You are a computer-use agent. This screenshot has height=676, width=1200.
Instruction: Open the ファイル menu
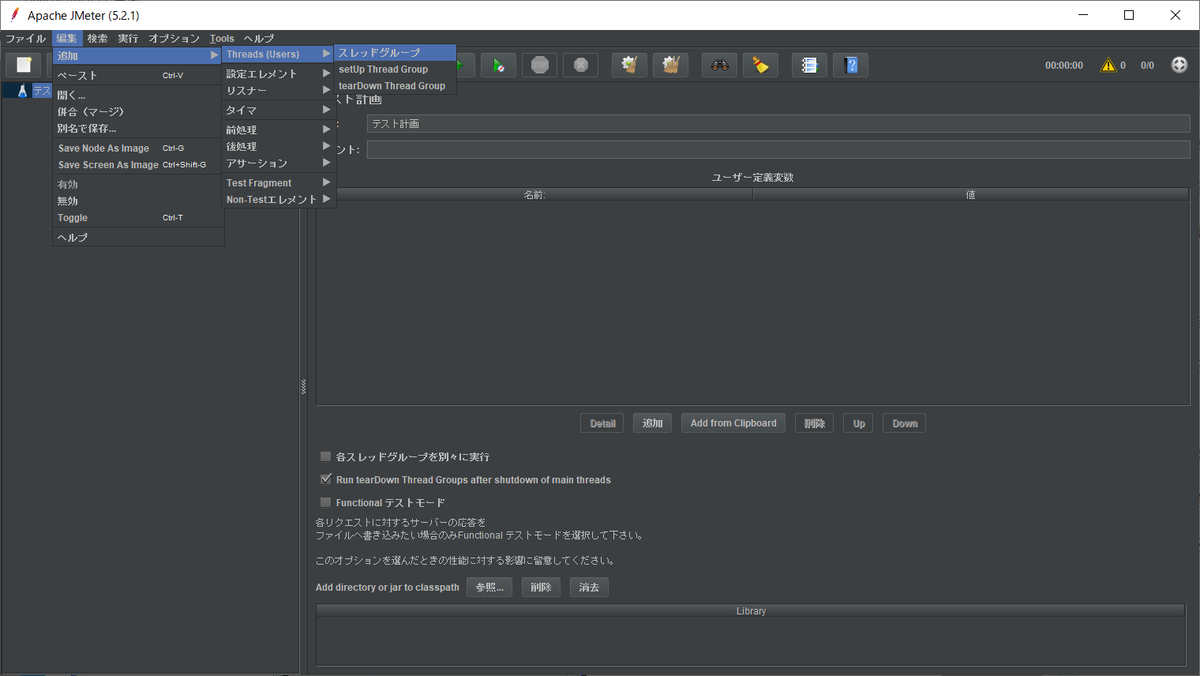pyautogui.click(x=26, y=38)
